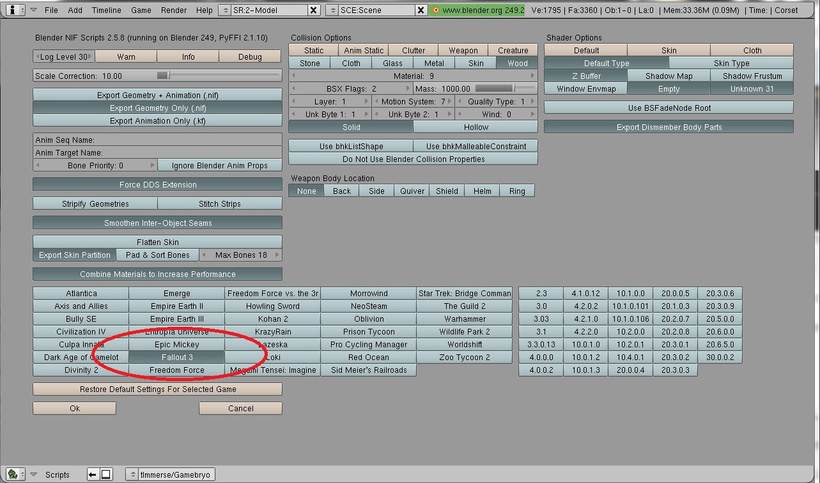Collapse header menus with the triangle near File
The height and width of the screenshot is (483, 820).
33,10
